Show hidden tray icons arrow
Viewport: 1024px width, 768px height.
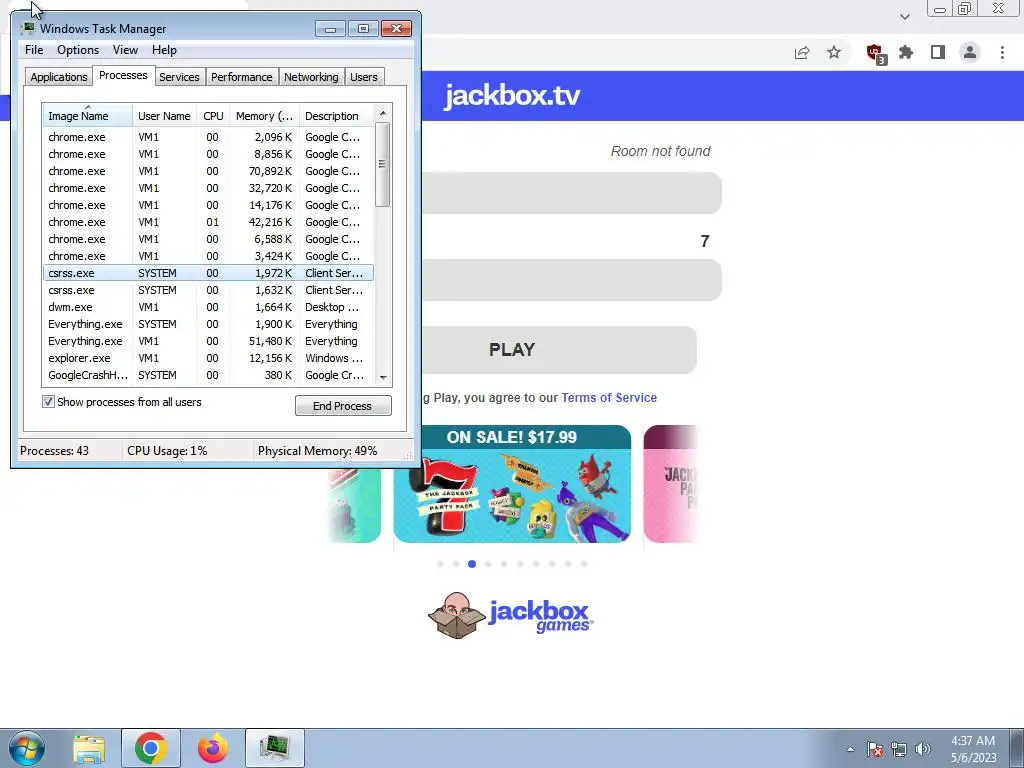850,749
